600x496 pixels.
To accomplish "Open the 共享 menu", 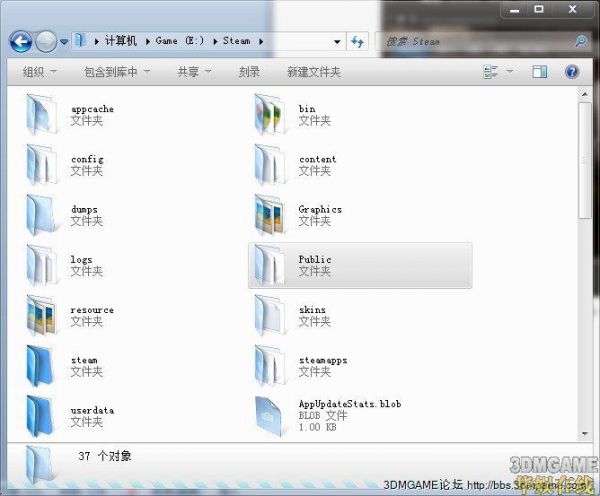I will (x=194, y=72).
